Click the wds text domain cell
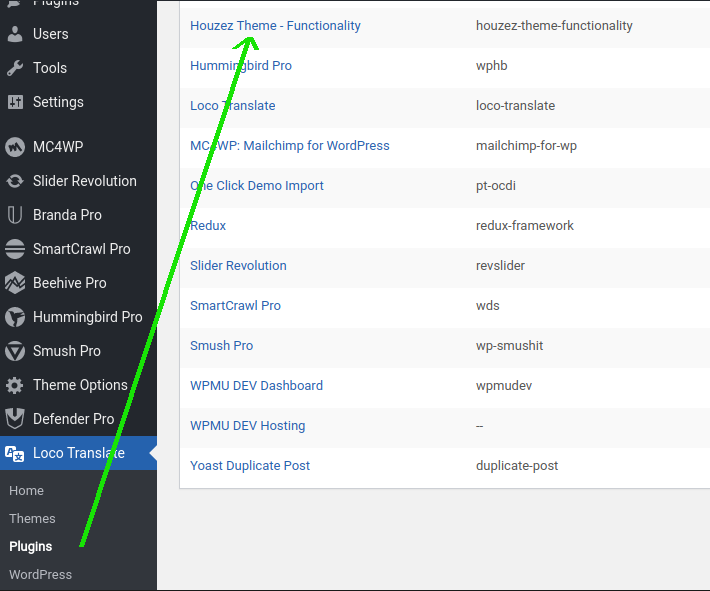710x591 pixels. (488, 306)
